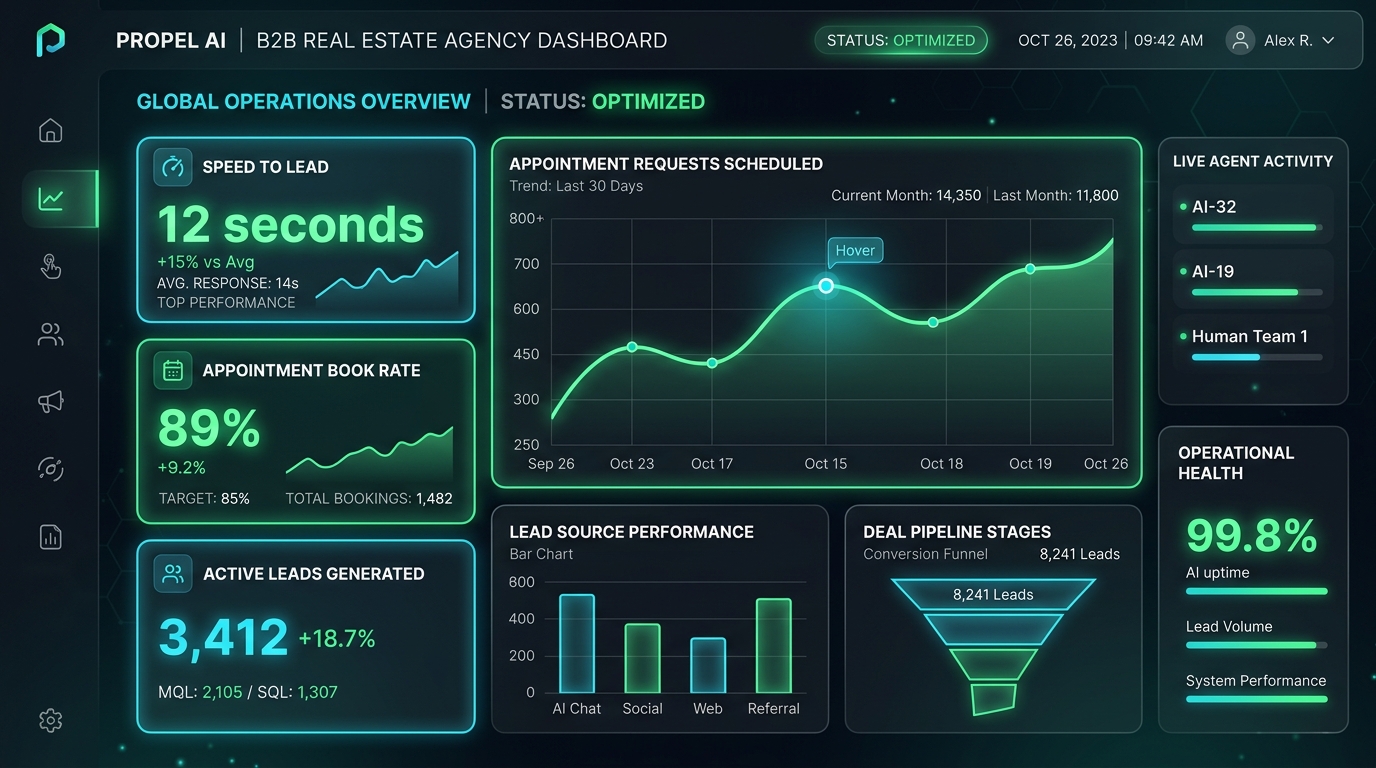Click the Appointment Book Rate calendar icon
The height and width of the screenshot is (768, 1376).
click(x=173, y=370)
